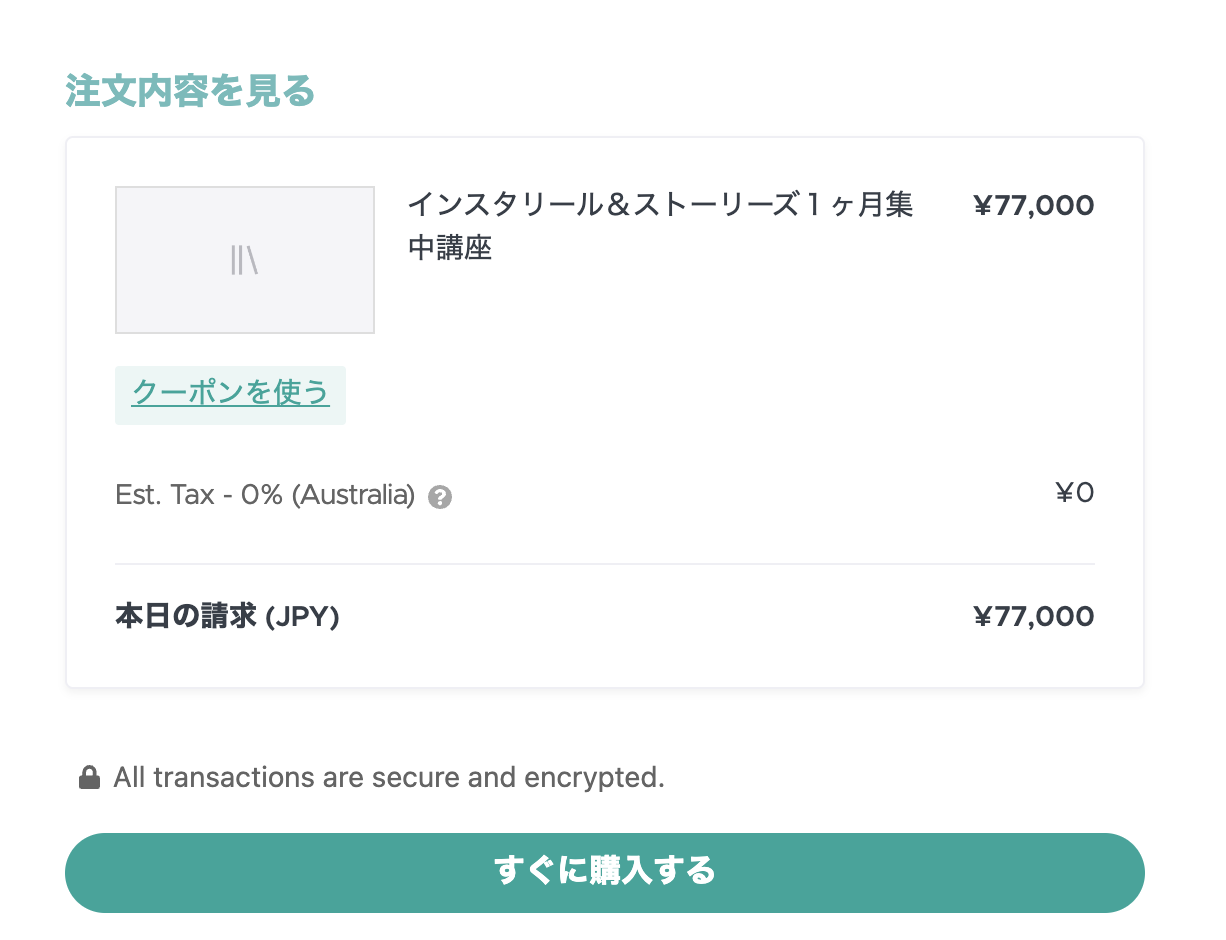The width and height of the screenshot is (1226, 940).
Task: Click the divider line above 本日の請求
Action: (x=605, y=564)
